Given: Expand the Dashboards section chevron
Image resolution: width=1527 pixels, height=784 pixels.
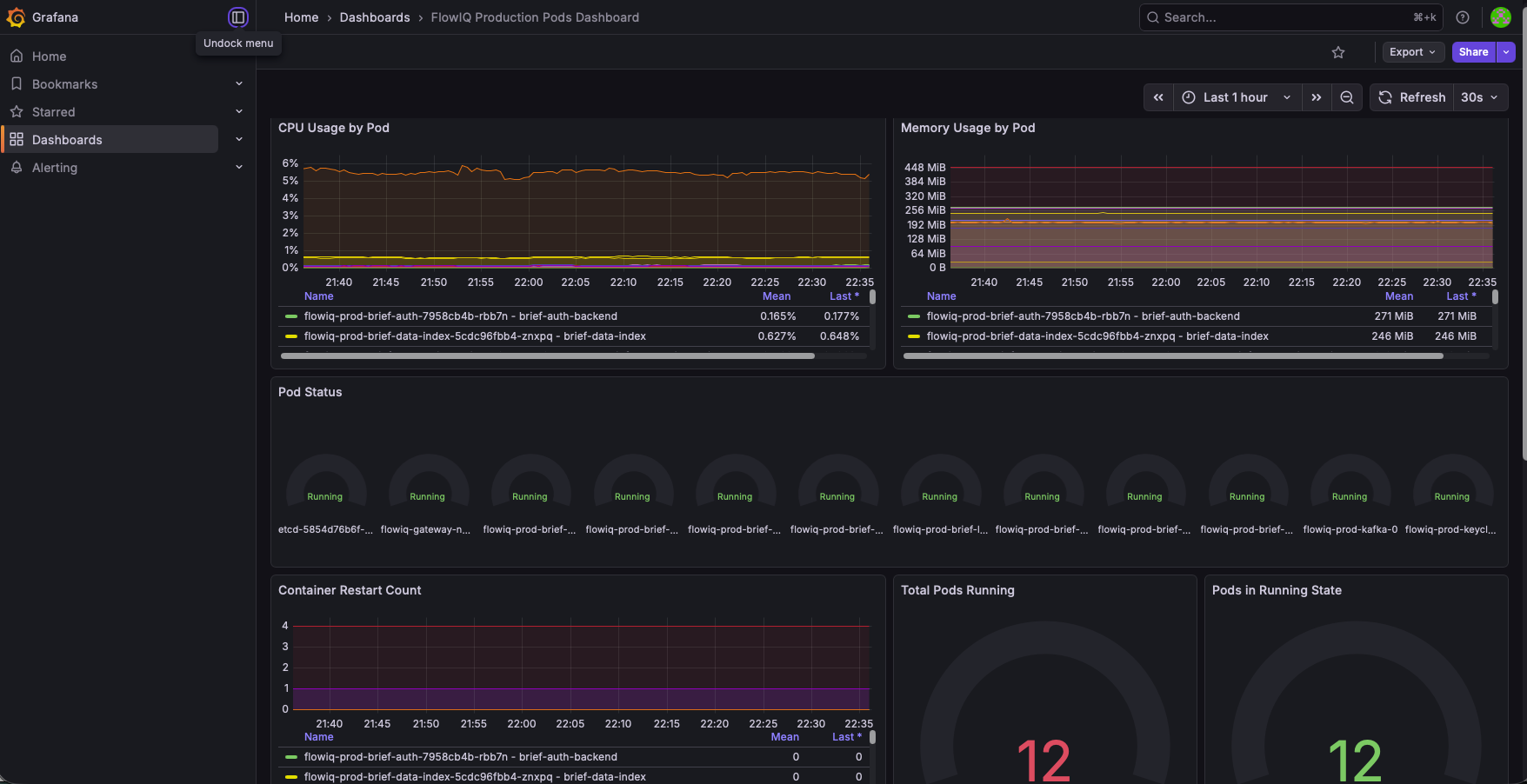Looking at the screenshot, I should tap(239, 140).
